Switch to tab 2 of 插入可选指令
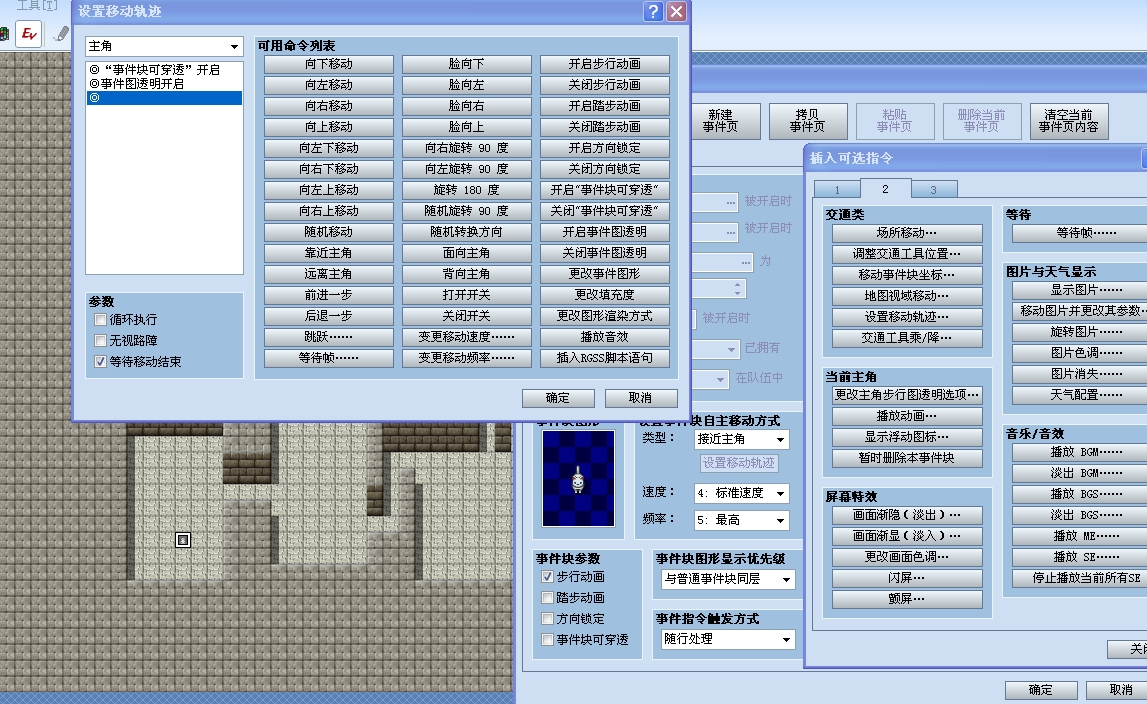 point(885,189)
